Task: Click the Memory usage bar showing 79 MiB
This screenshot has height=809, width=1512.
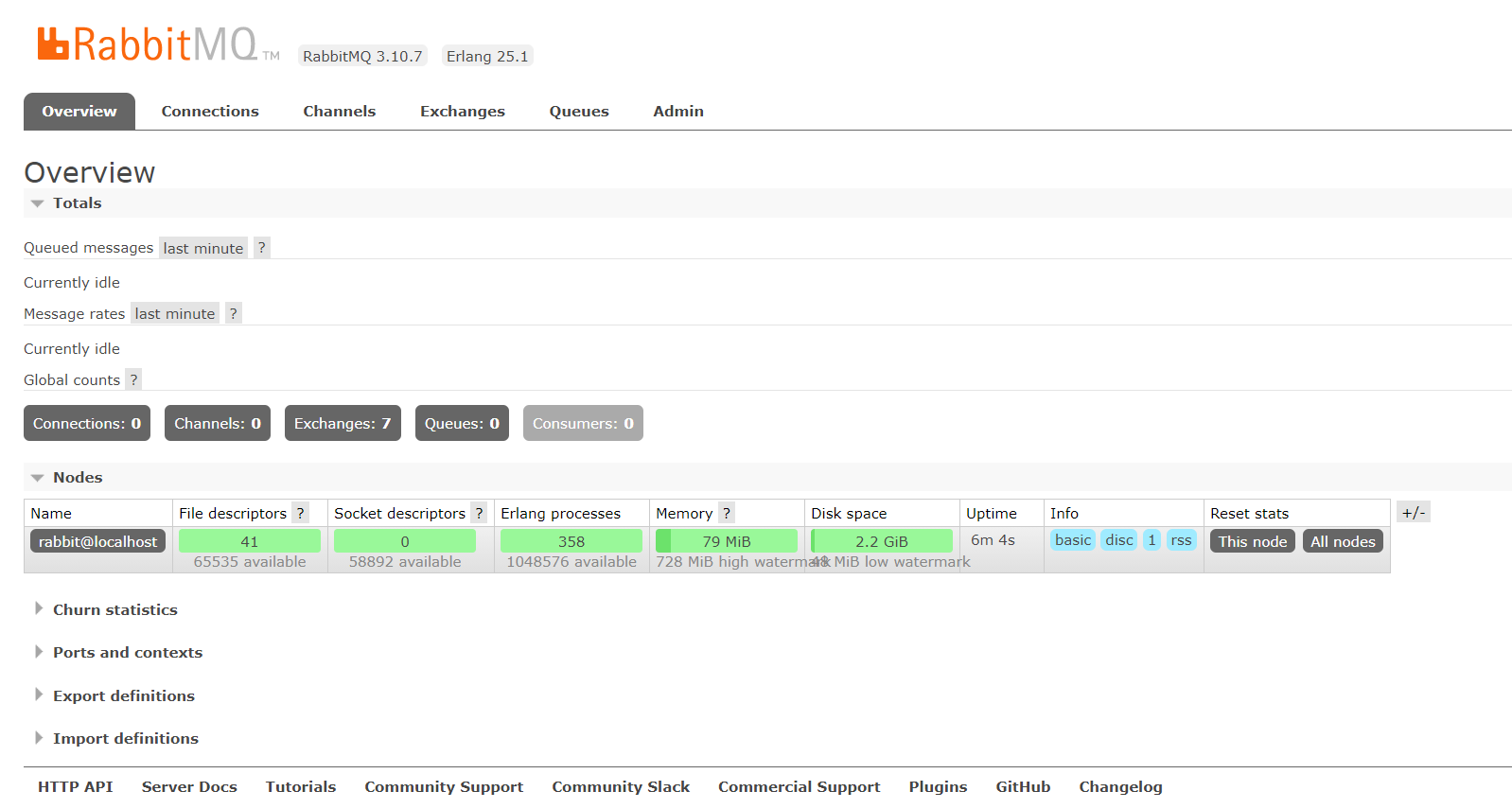Action: point(727,541)
